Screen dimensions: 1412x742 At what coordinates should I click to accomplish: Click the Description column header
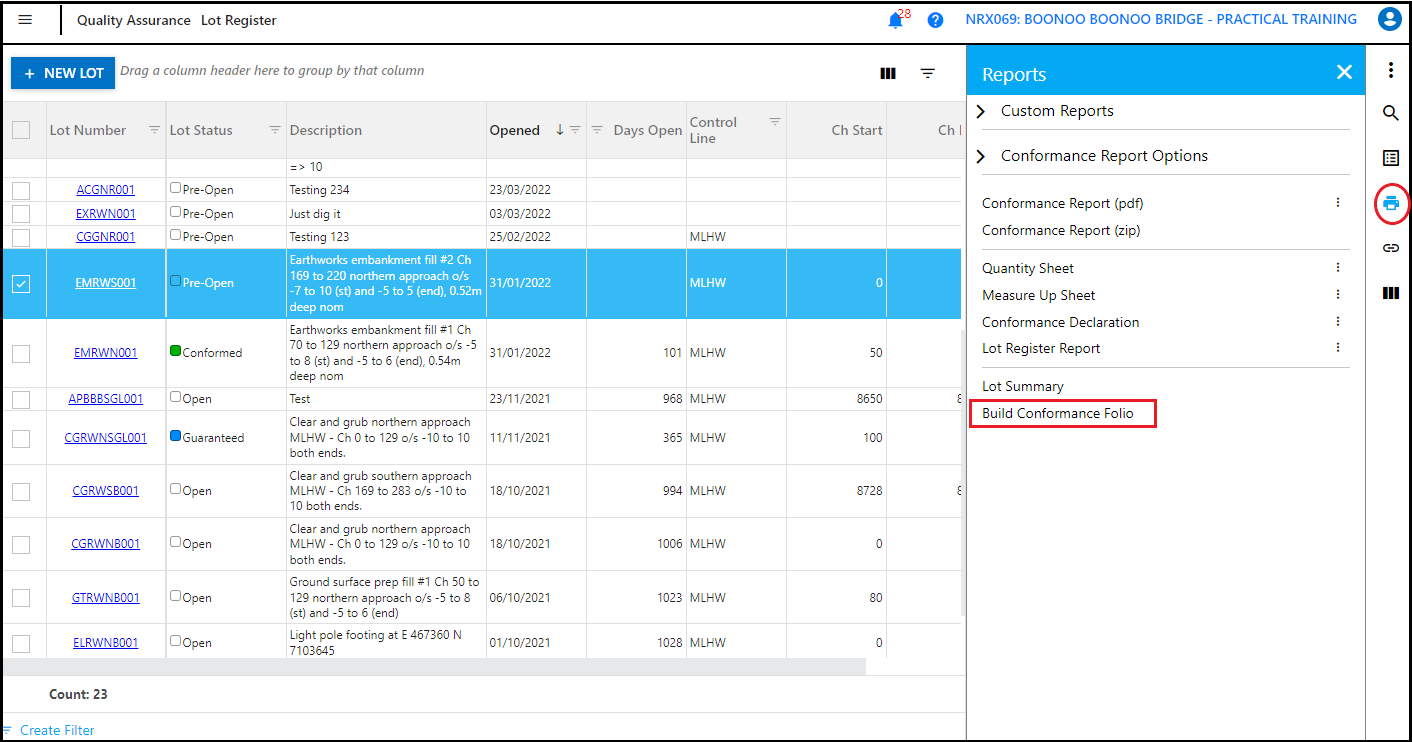click(326, 130)
